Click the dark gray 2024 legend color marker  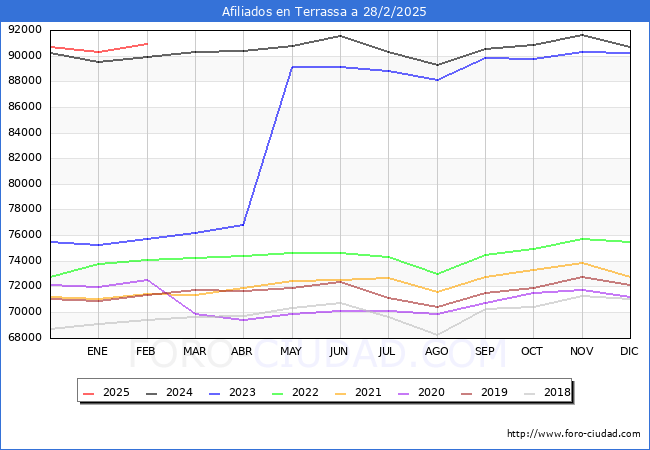(152, 393)
